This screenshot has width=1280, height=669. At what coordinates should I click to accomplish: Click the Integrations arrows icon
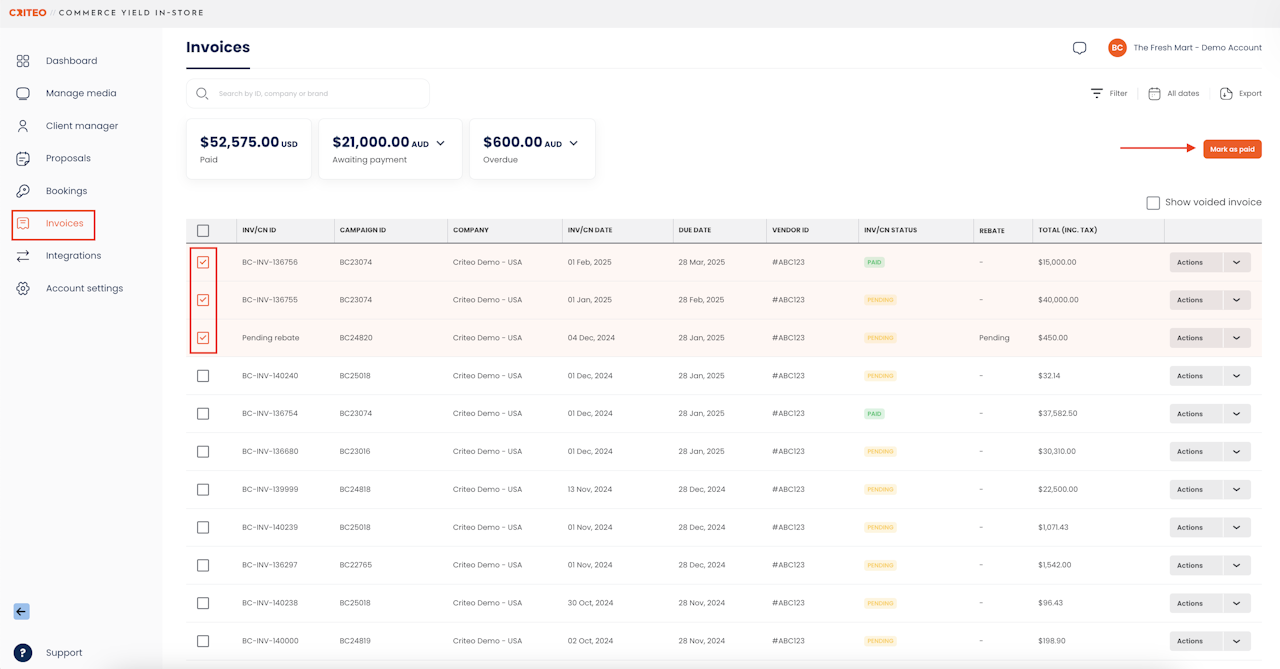(x=23, y=256)
